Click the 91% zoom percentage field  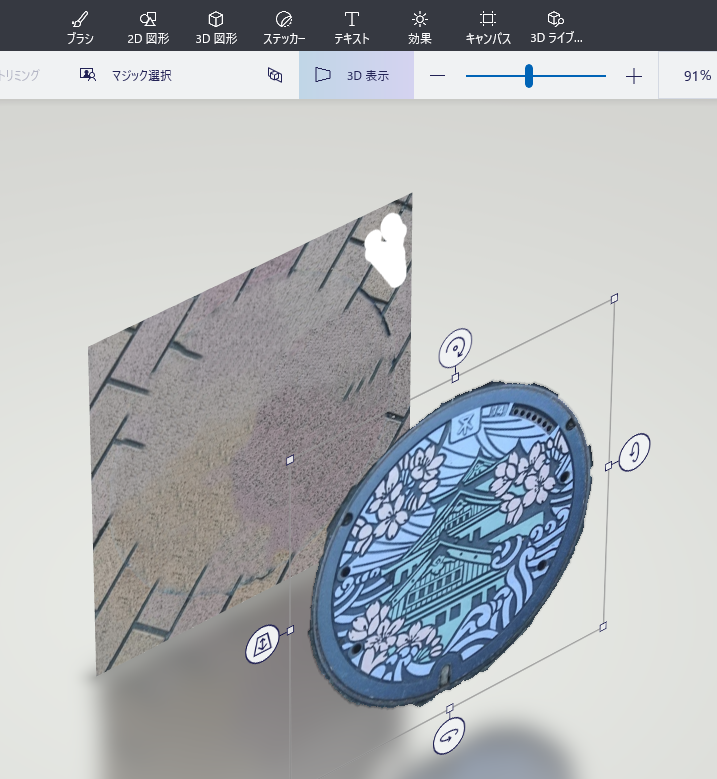(697, 76)
